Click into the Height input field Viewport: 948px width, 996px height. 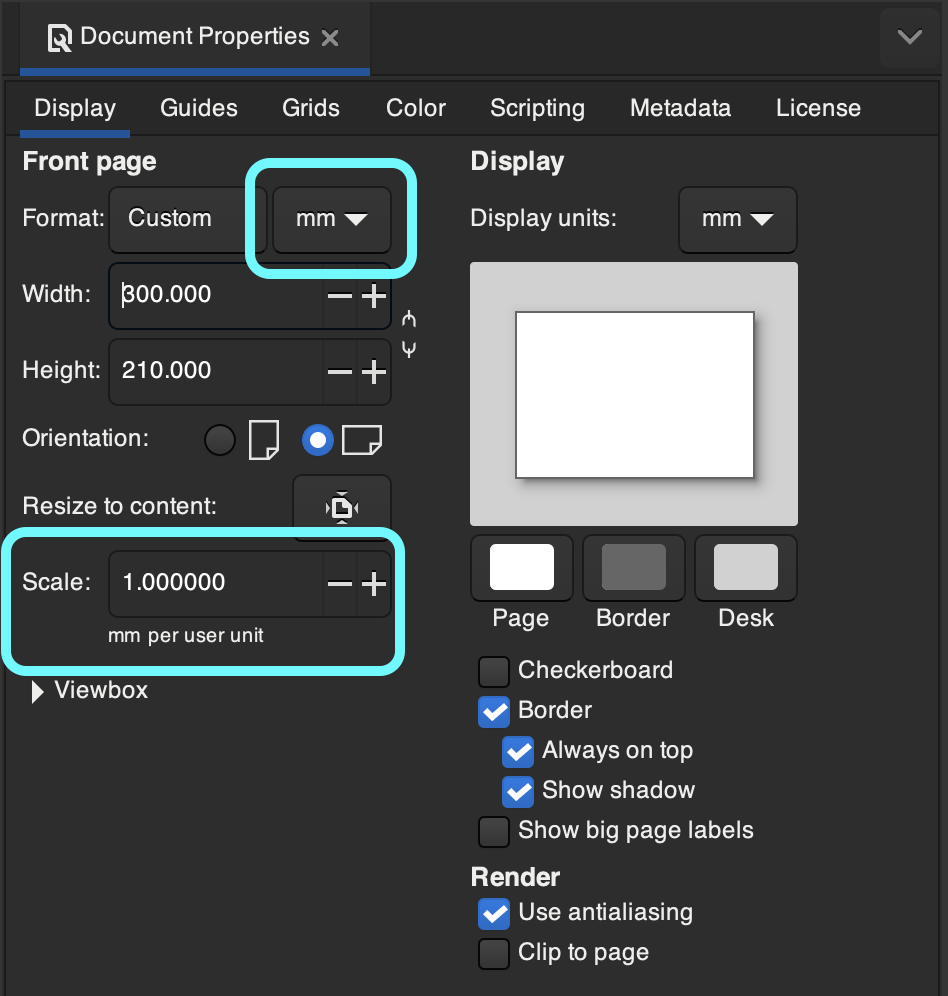216,372
